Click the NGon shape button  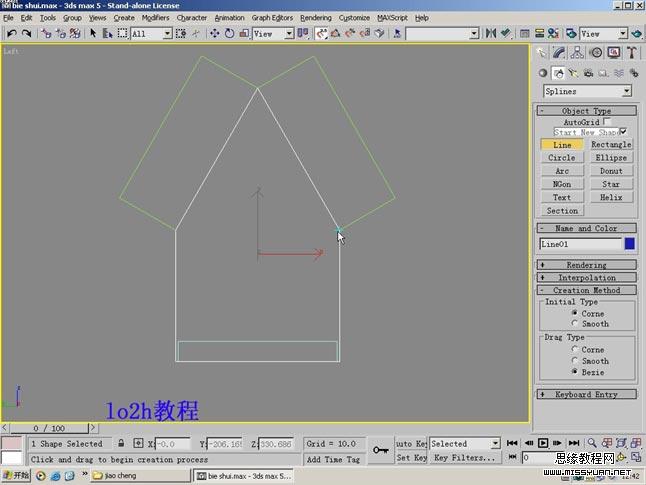tap(562, 184)
